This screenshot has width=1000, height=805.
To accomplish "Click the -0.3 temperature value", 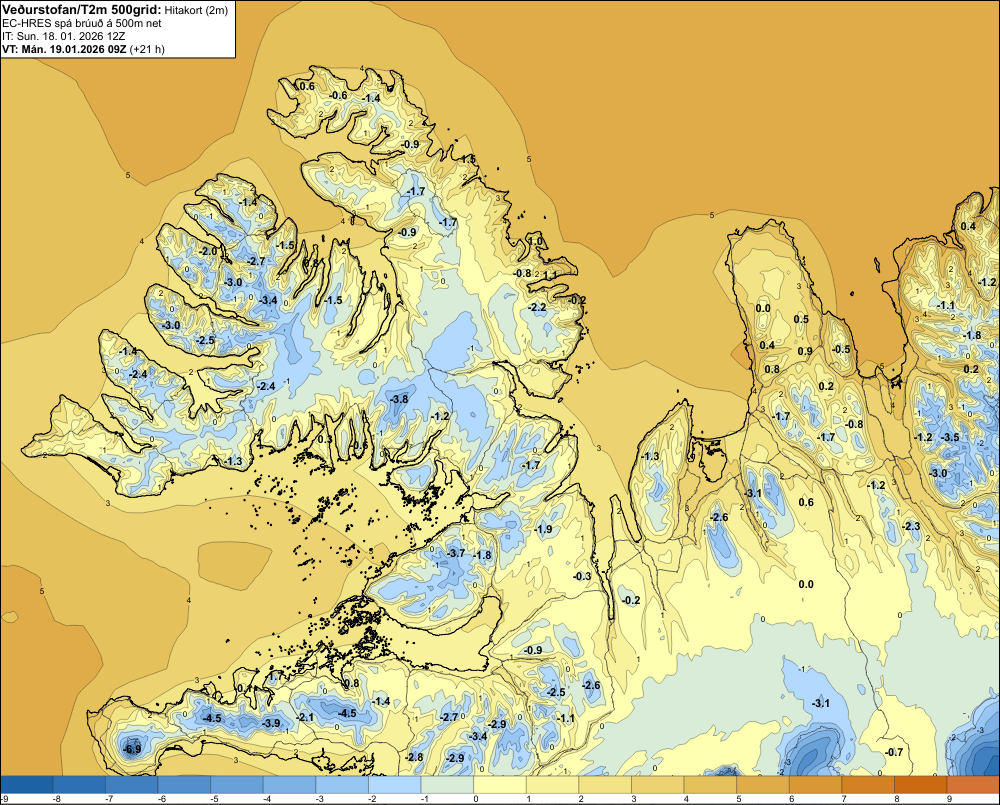I will click(x=582, y=576).
